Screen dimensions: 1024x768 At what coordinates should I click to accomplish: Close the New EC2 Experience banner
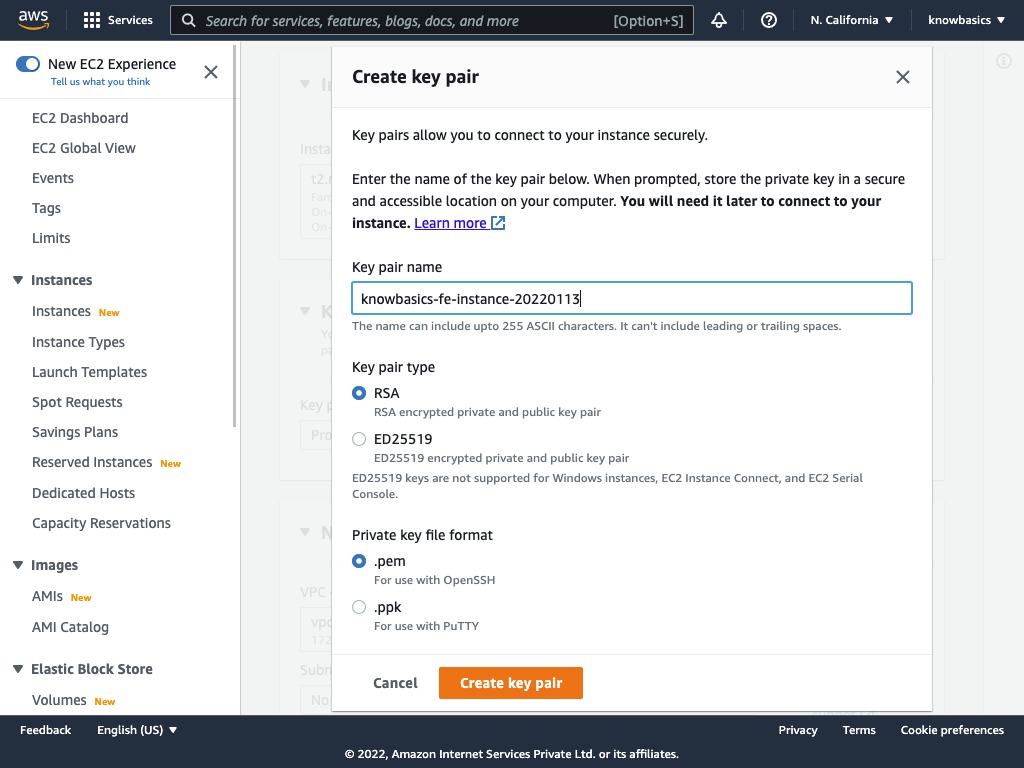210,72
